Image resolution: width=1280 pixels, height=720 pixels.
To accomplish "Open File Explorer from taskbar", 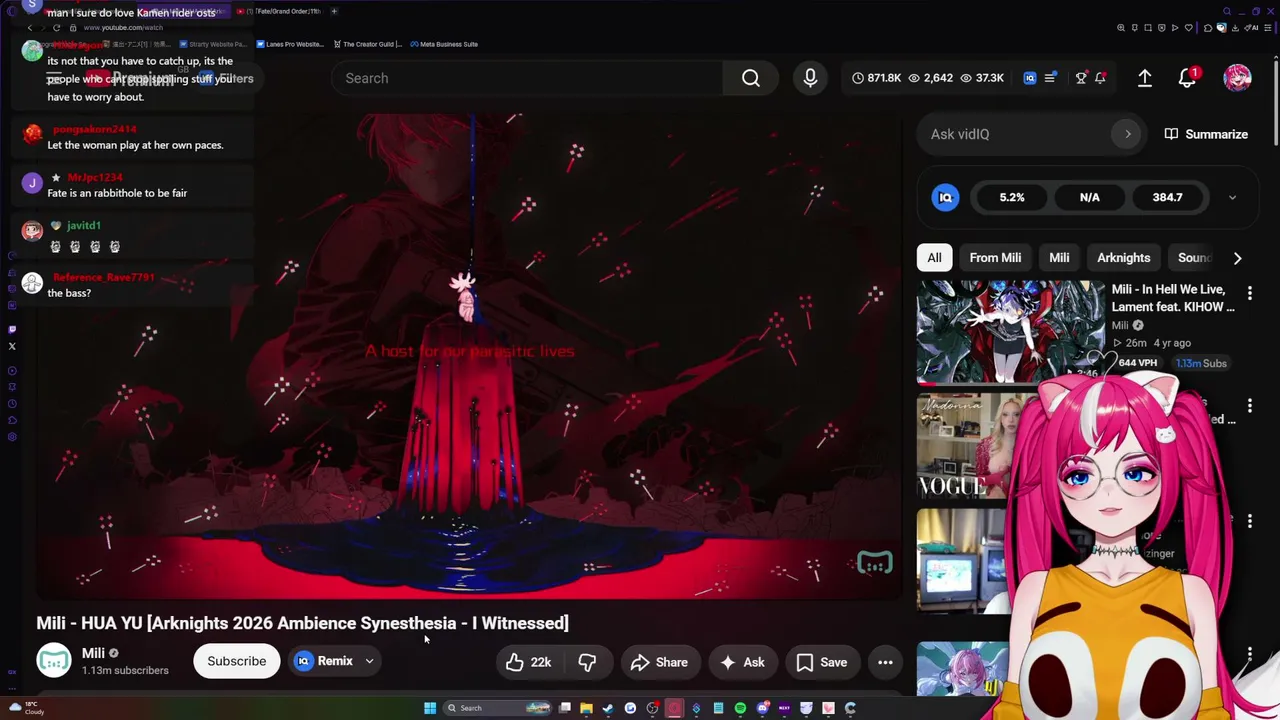I will tap(586, 708).
